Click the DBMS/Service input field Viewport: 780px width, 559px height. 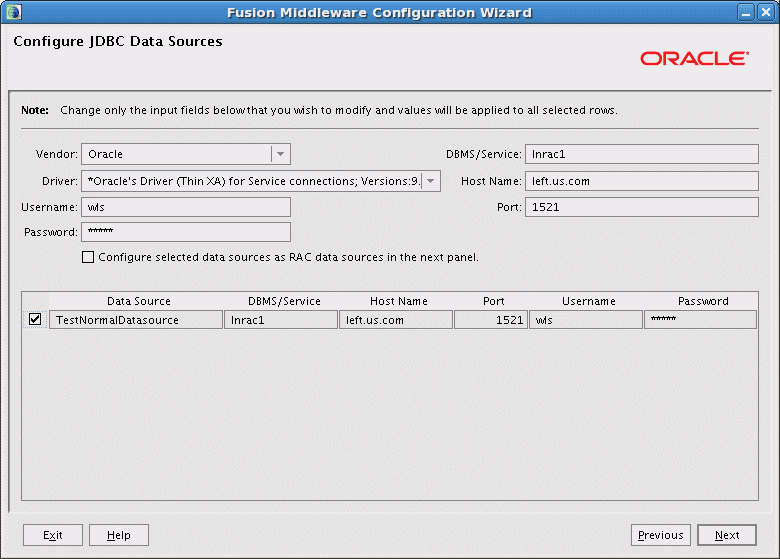(642, 154)
